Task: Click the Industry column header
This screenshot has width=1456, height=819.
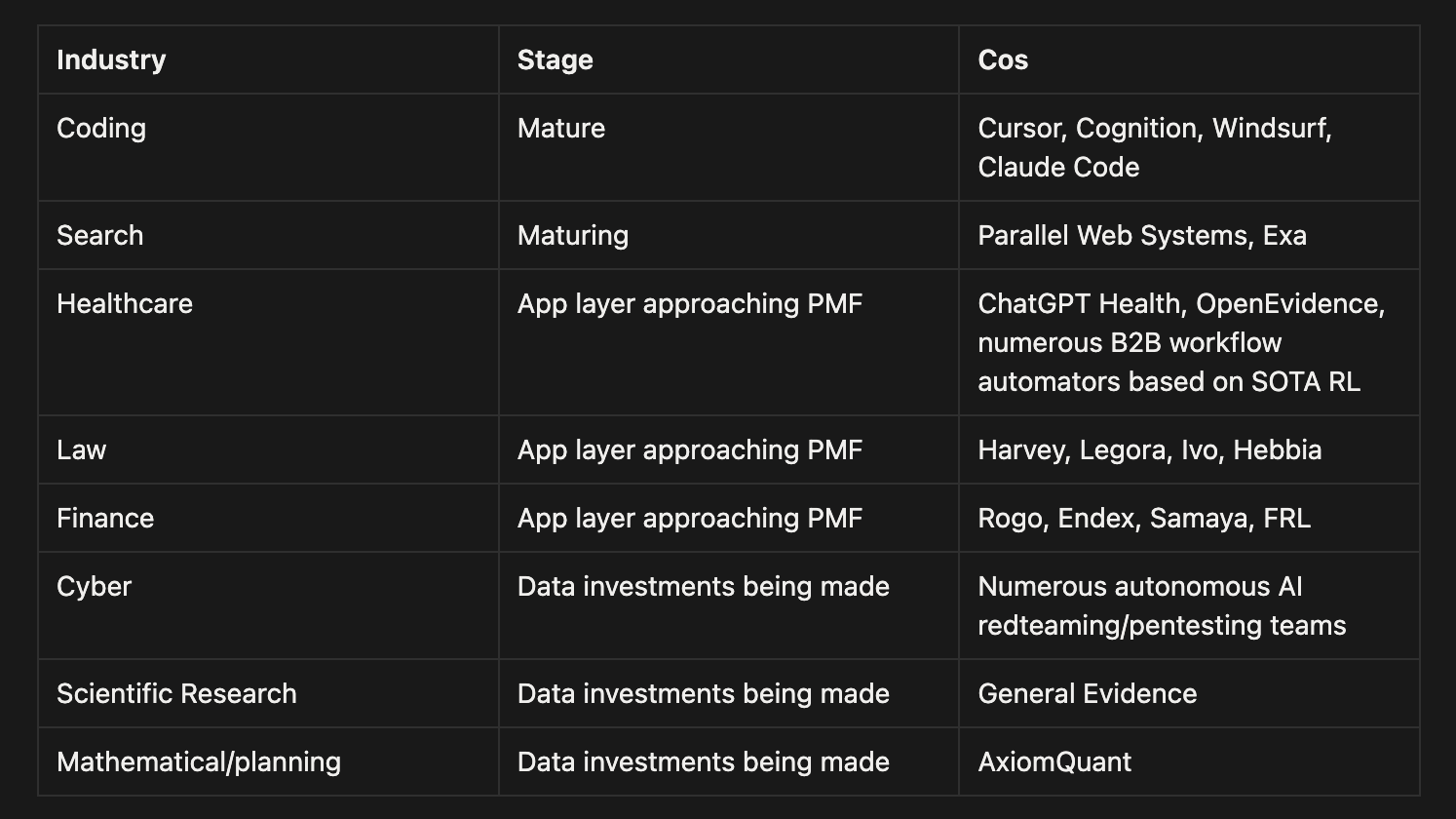Action: pyautogui.click(x=268, y=59)
